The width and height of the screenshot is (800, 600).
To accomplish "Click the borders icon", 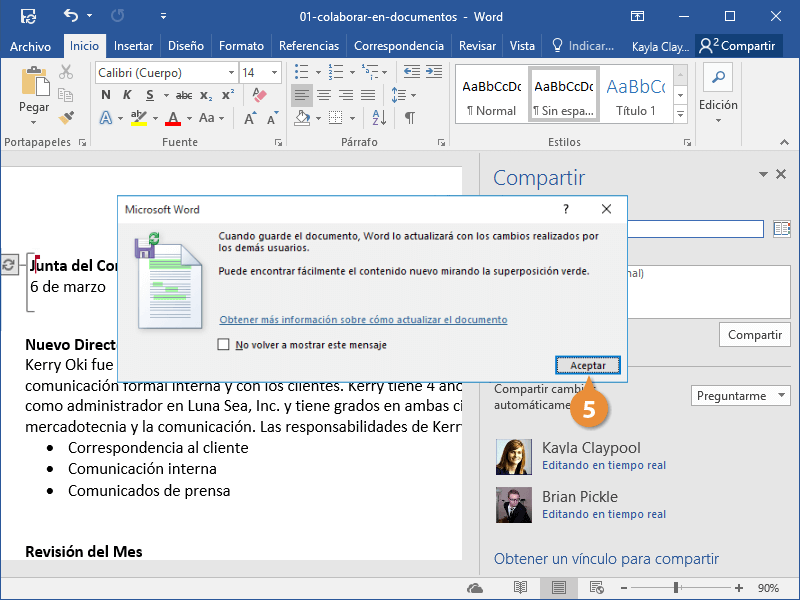I will coord(335,118).
